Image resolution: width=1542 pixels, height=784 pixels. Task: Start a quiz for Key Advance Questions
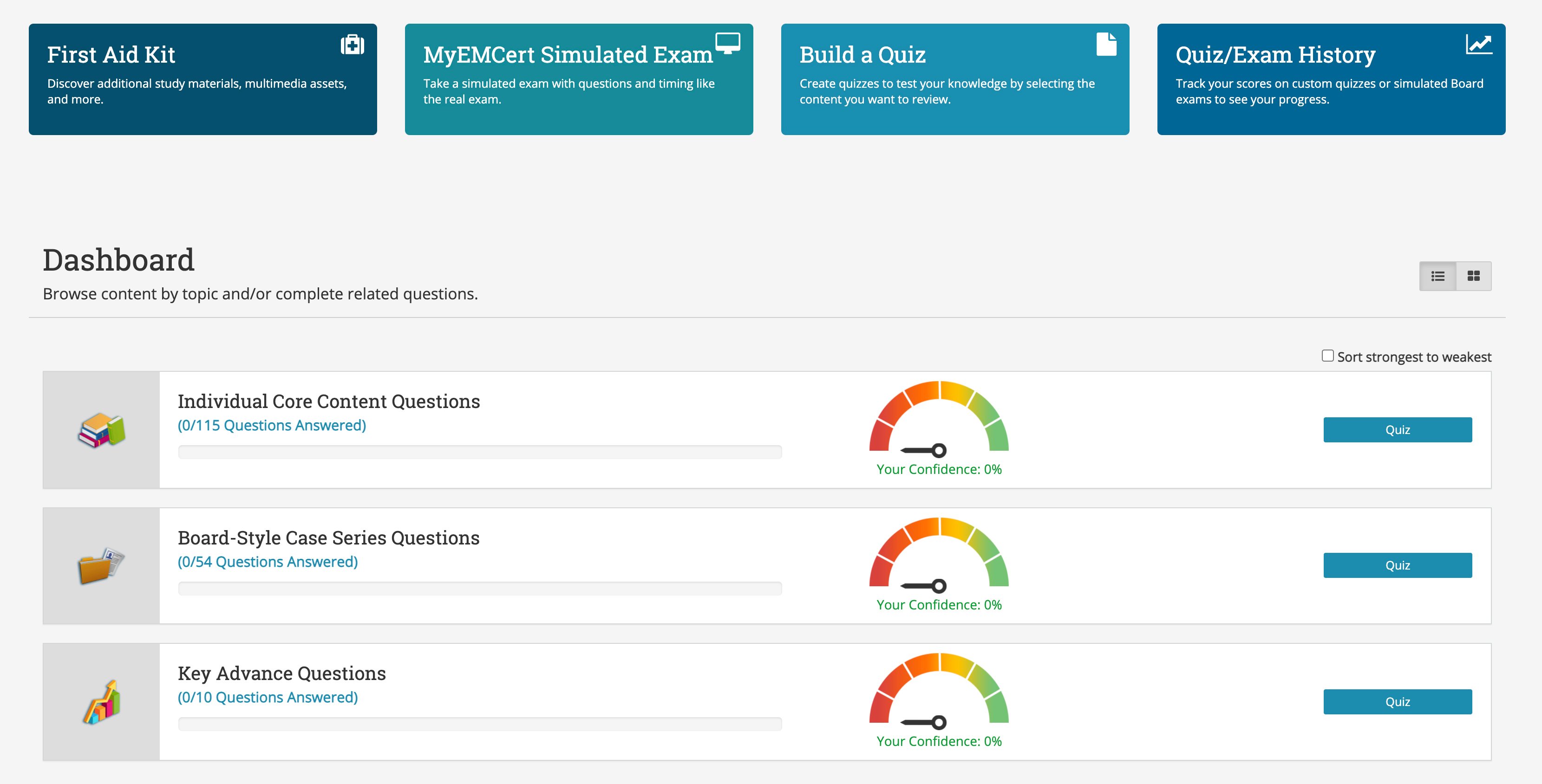[x=1397, y=701]
